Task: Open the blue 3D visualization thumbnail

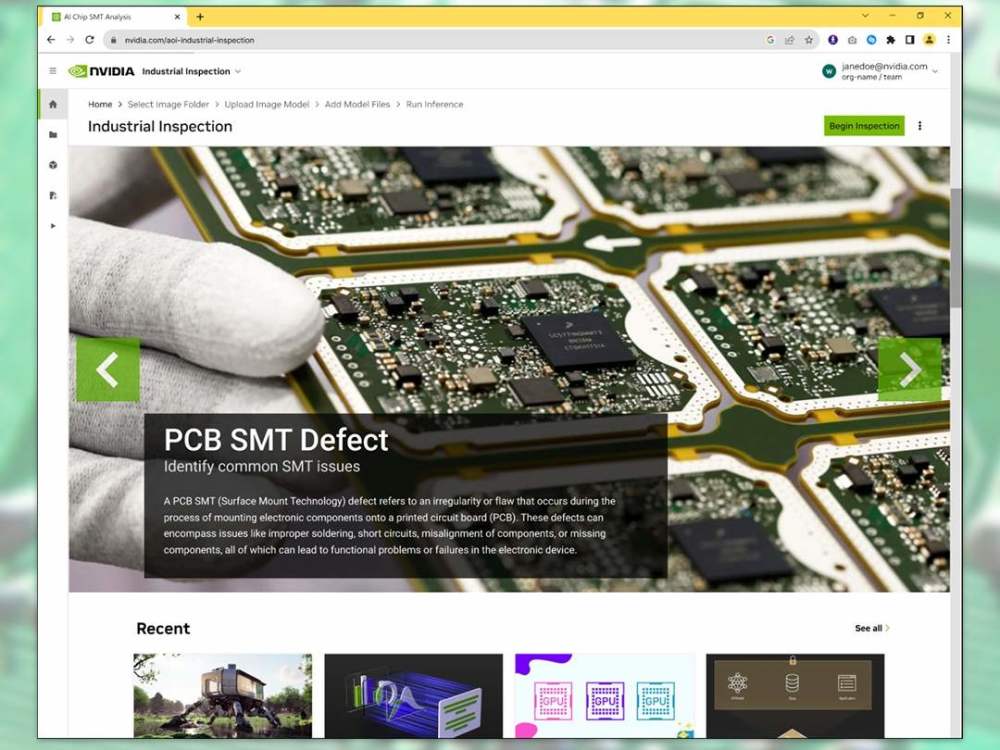Action: (413, 696)
